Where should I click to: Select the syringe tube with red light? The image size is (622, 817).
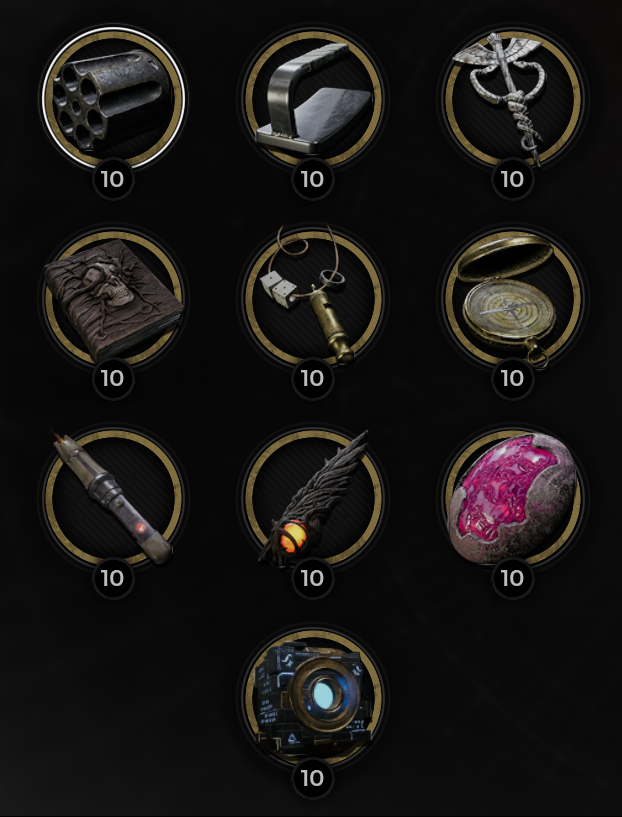point(114,497)
